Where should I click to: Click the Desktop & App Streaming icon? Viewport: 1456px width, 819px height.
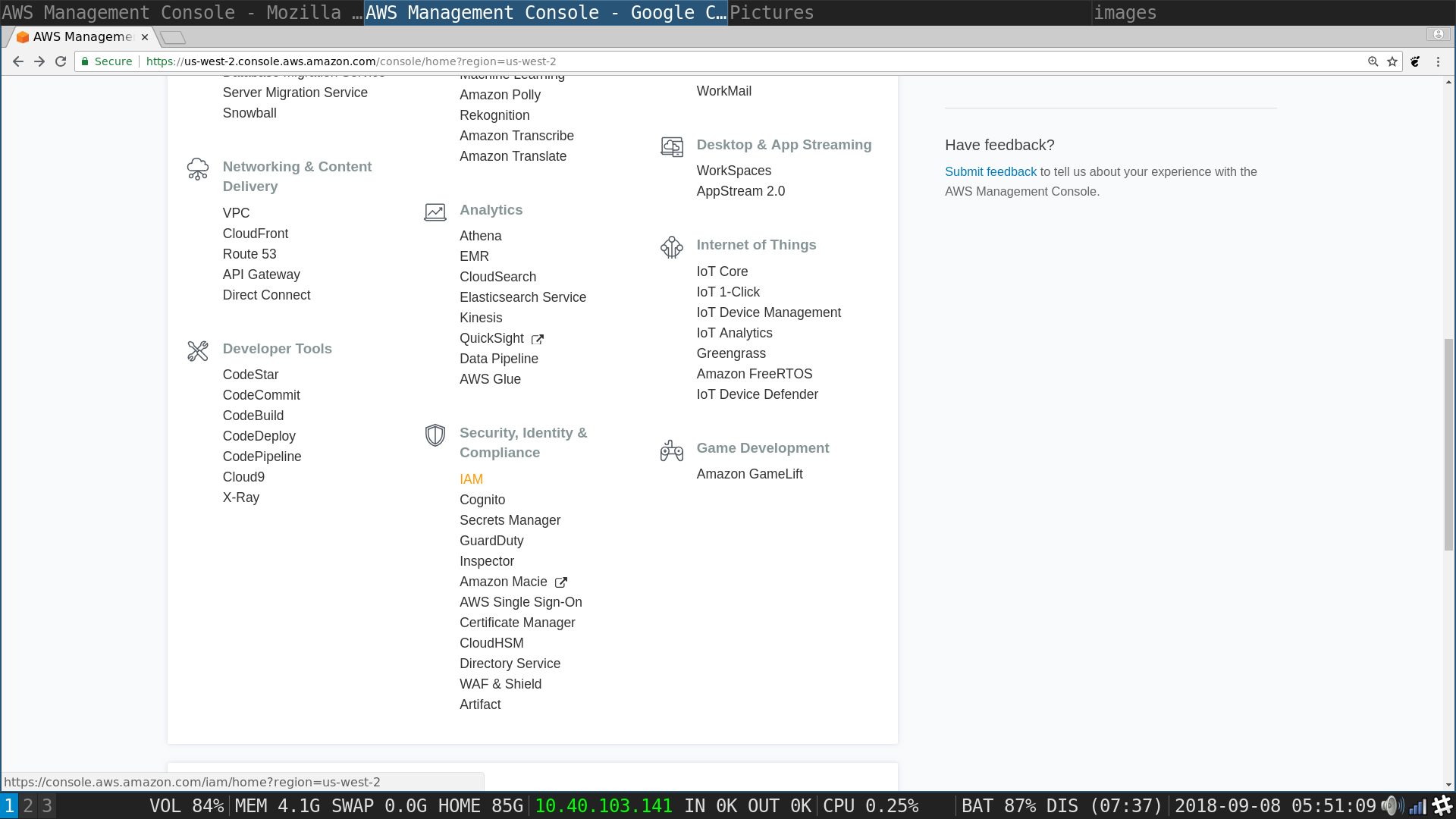pos(672,146)
